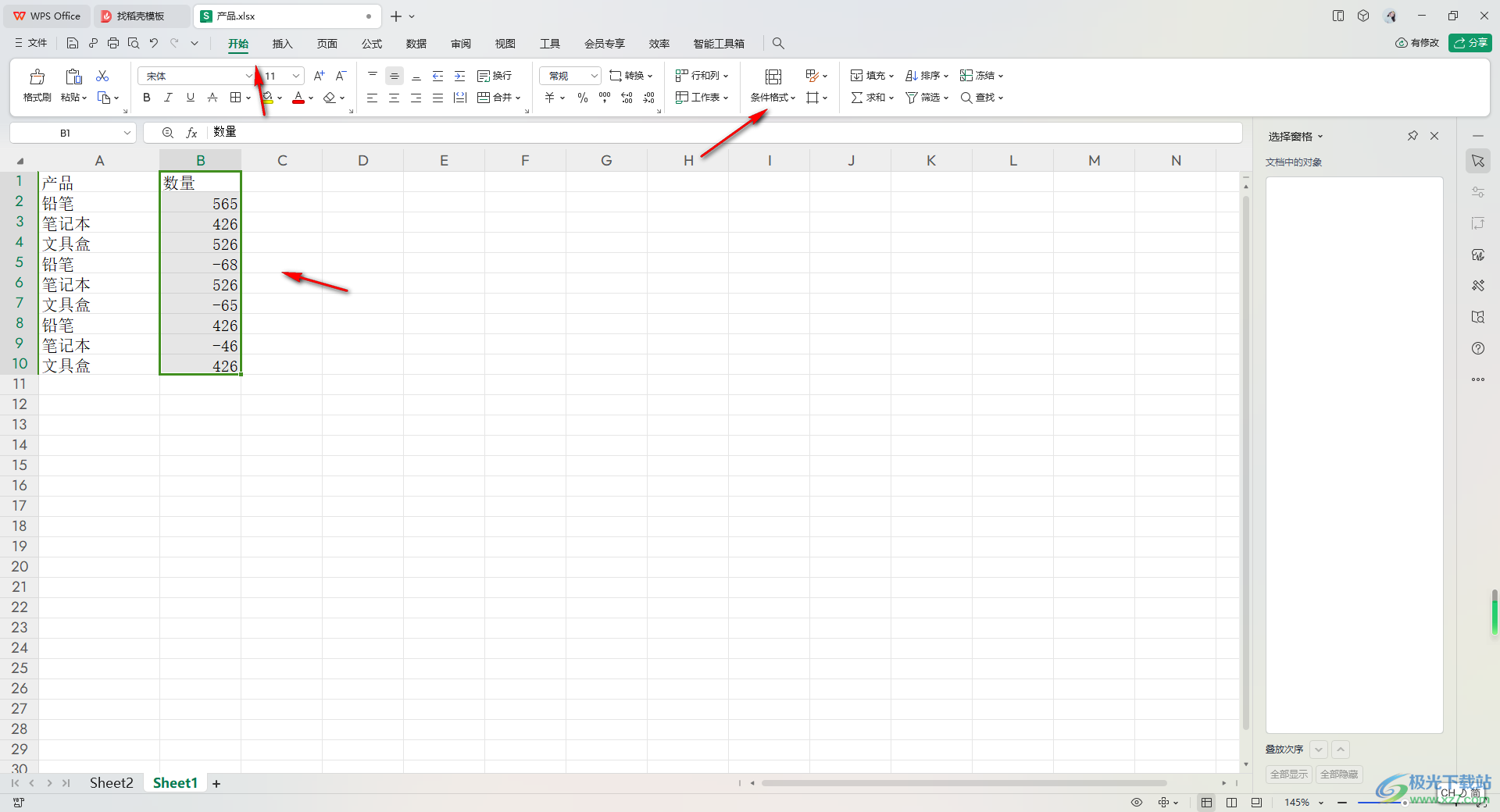Add a new sheet with plus button
Screen dimensions: 1500x812
point(216,784)
